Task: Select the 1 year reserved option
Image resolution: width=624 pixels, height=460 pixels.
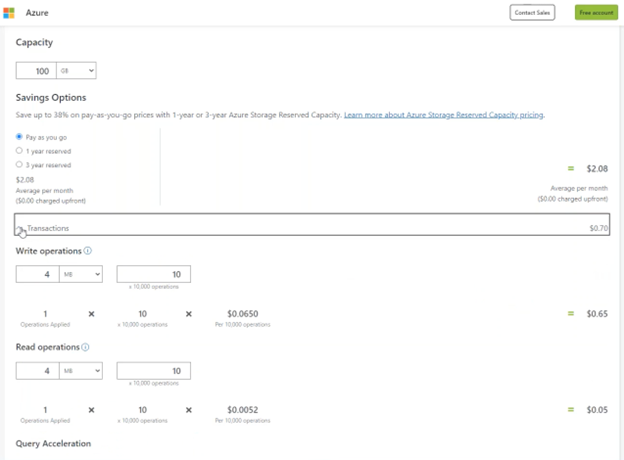Action: [19, 151]
